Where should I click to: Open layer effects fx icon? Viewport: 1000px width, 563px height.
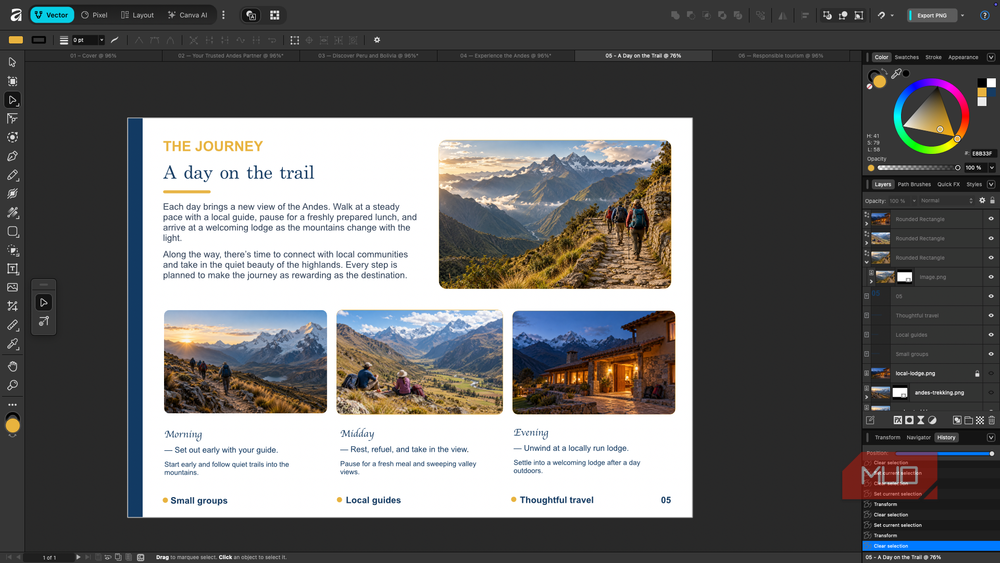tap(898, 420)
